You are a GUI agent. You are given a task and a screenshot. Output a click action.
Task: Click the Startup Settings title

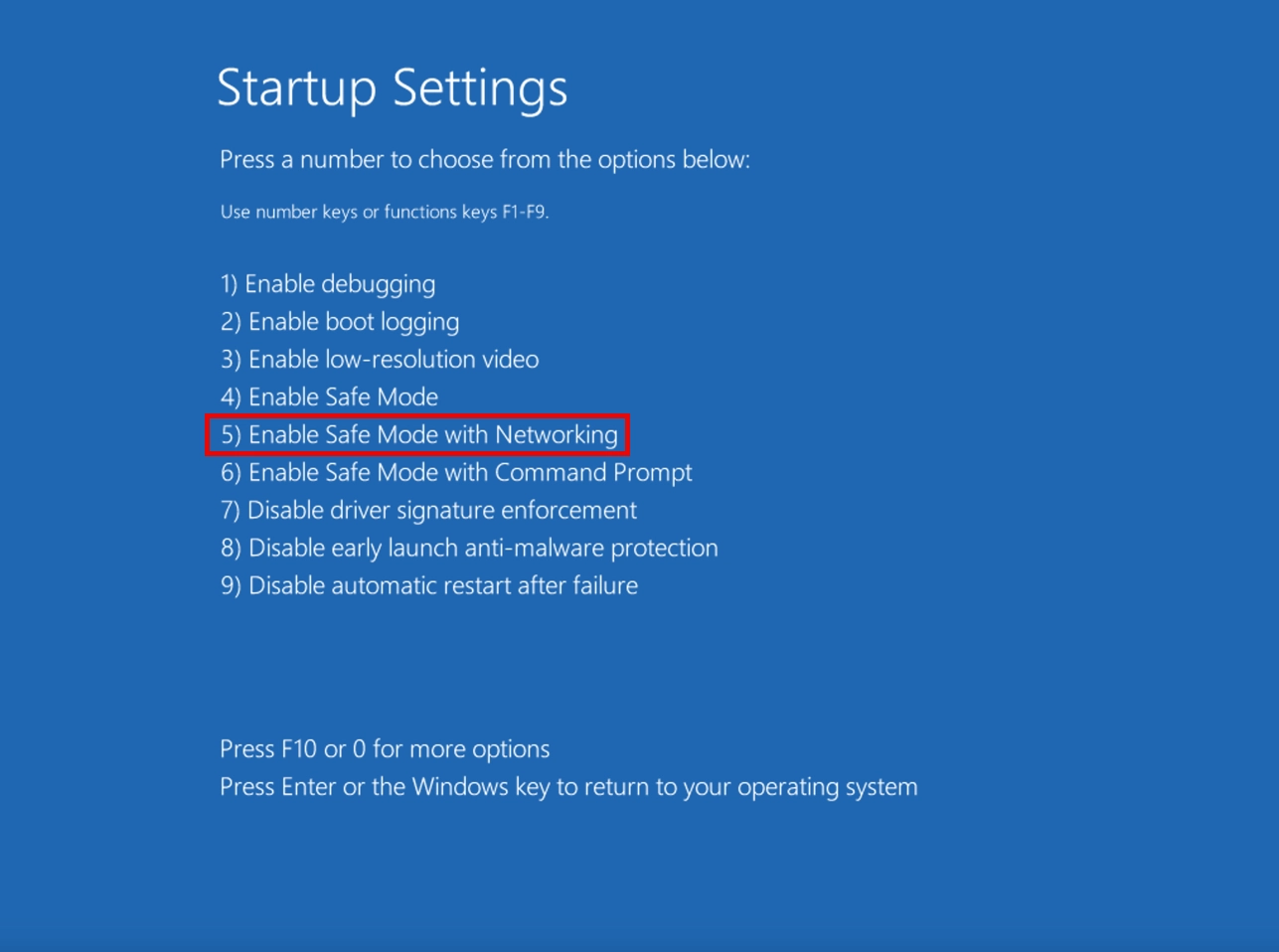point(394,87)
